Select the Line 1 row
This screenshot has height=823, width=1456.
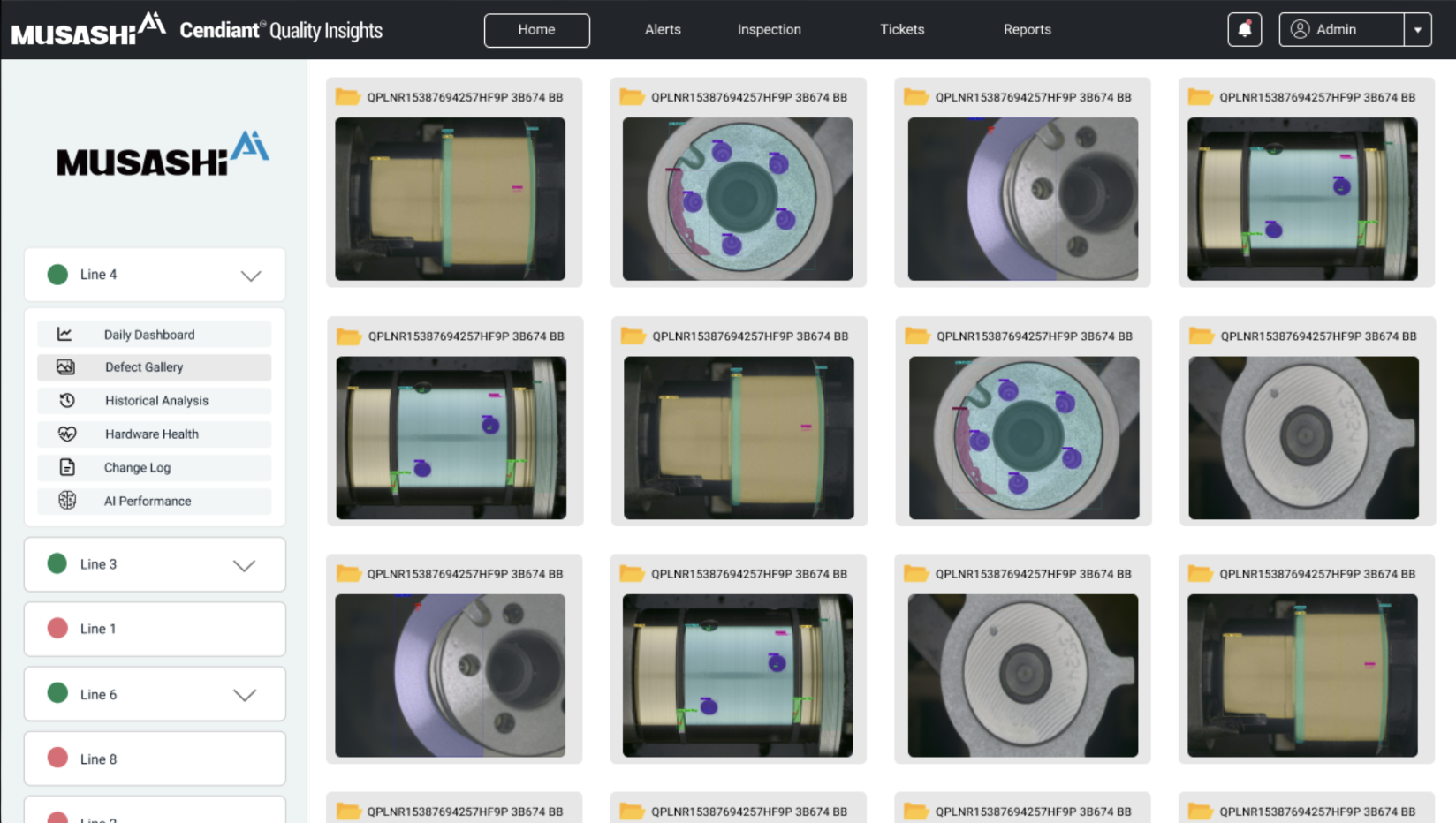[155, 629]
